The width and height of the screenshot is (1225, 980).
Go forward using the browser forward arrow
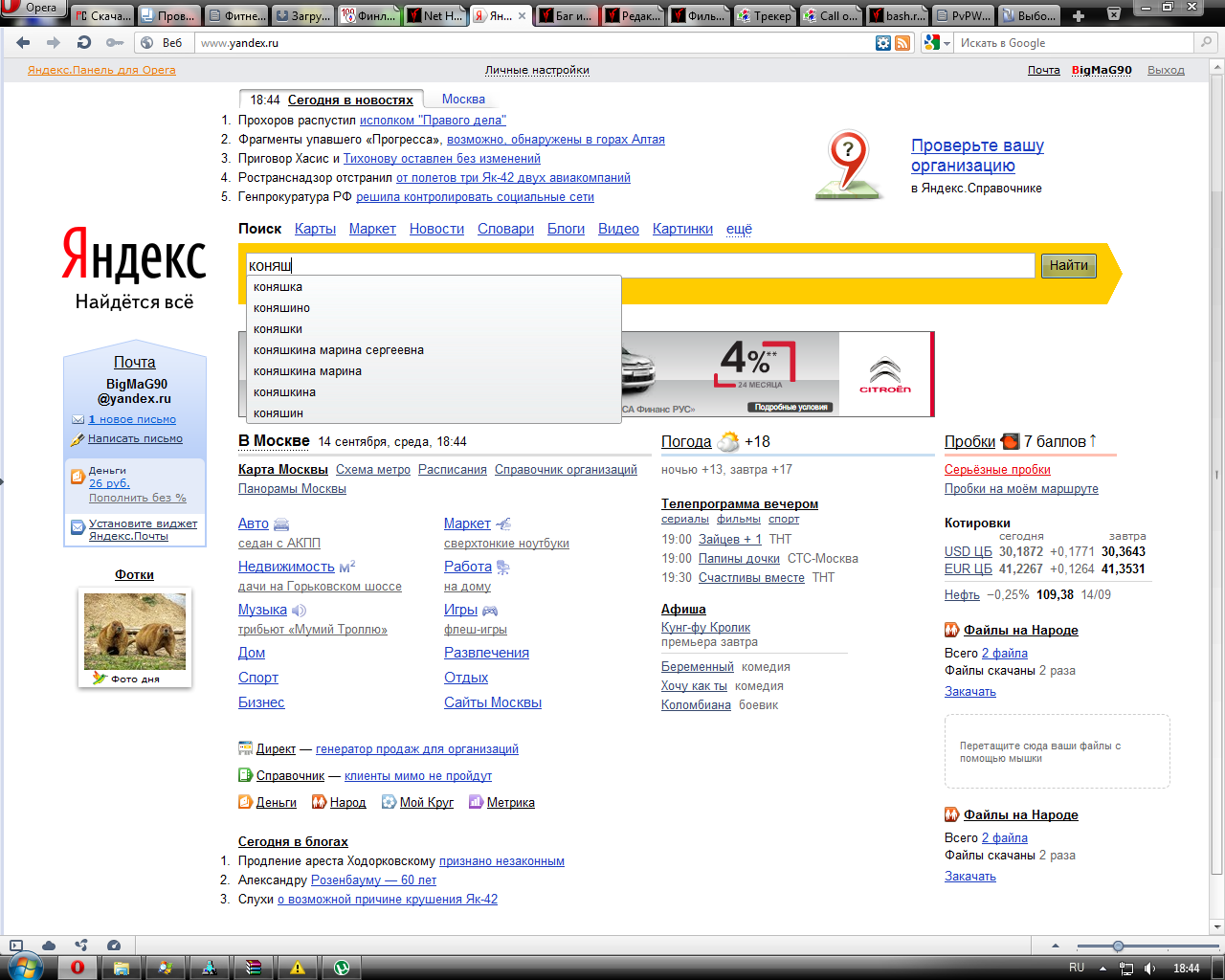pyautogui.click(x=54, y=43)
